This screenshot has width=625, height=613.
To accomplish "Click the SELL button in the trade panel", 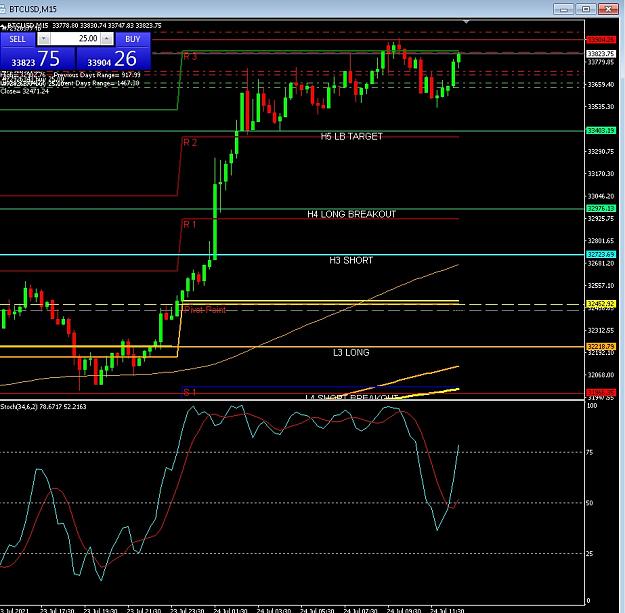I will coord(18,39).
